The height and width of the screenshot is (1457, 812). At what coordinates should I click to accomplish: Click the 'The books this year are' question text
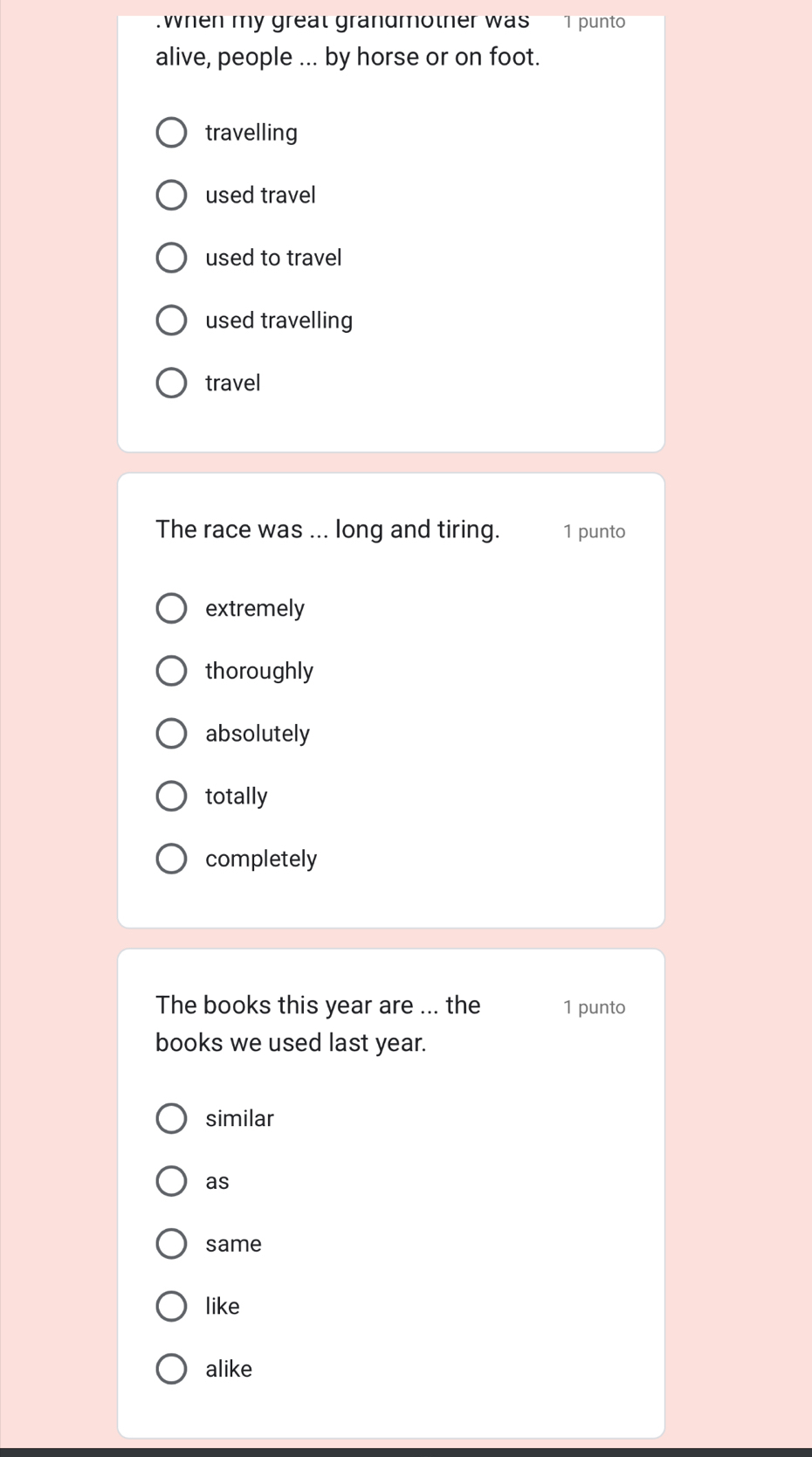pos(318,1024)
